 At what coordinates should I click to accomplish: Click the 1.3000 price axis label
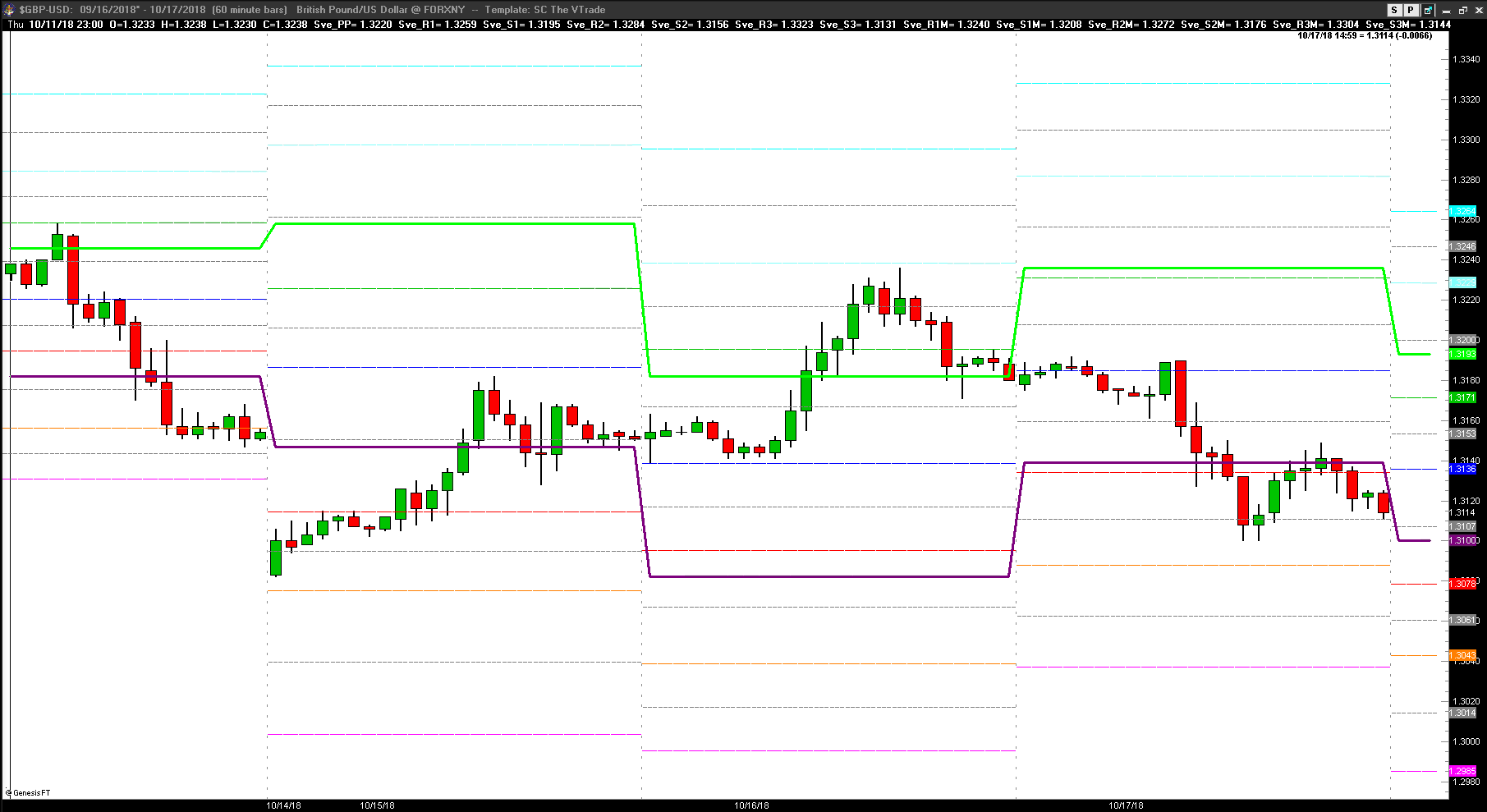point(1466,741)
